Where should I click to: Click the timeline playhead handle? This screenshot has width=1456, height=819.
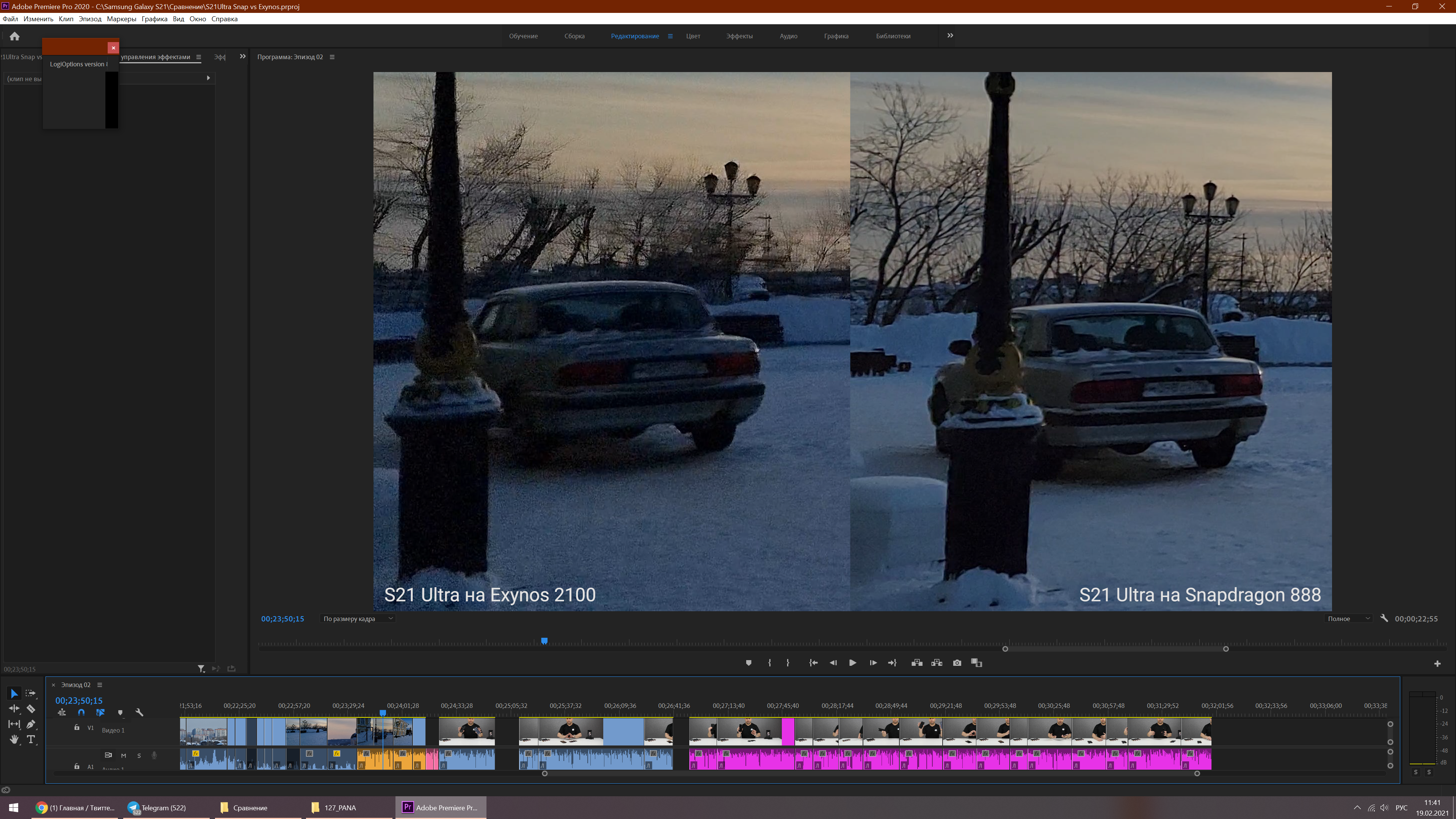click(383, 713)
